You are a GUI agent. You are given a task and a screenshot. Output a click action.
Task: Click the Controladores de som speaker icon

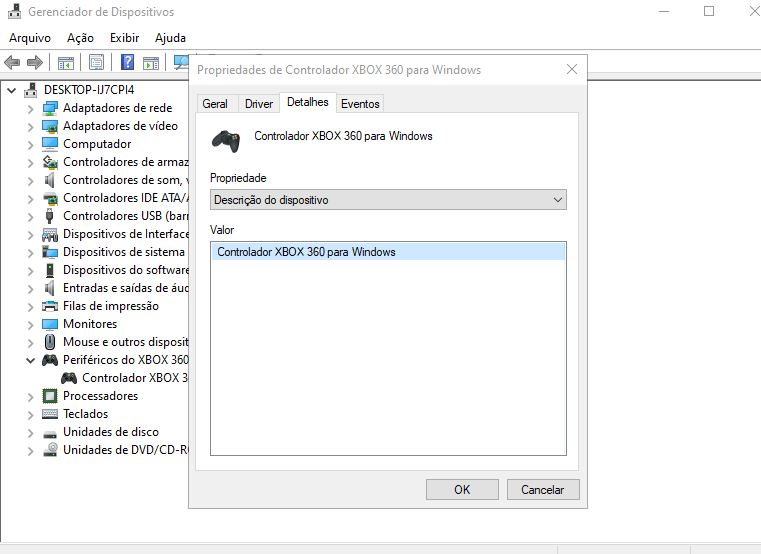click(49, 180)
